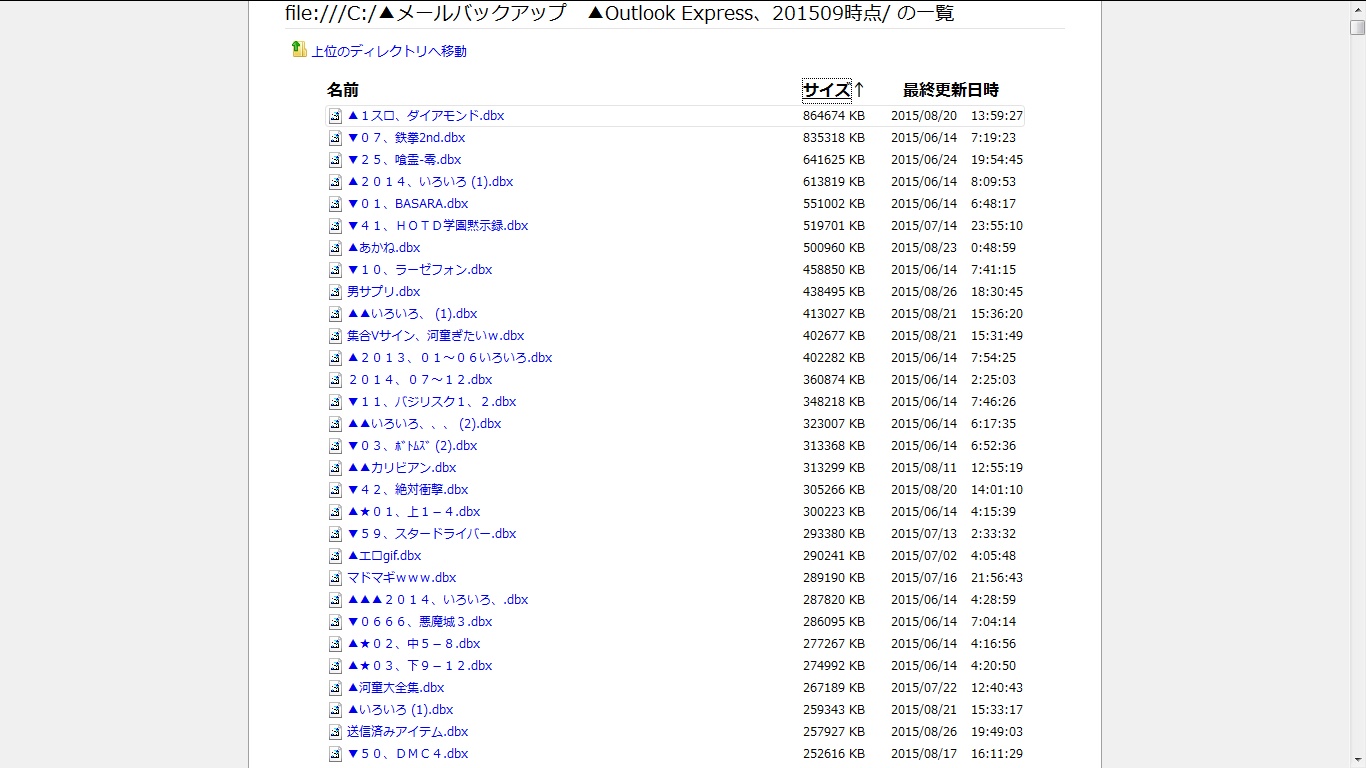
Task: Select date 2015/08/23 on ▲あかね.dbx row
Action: click(x=924, y=248)
